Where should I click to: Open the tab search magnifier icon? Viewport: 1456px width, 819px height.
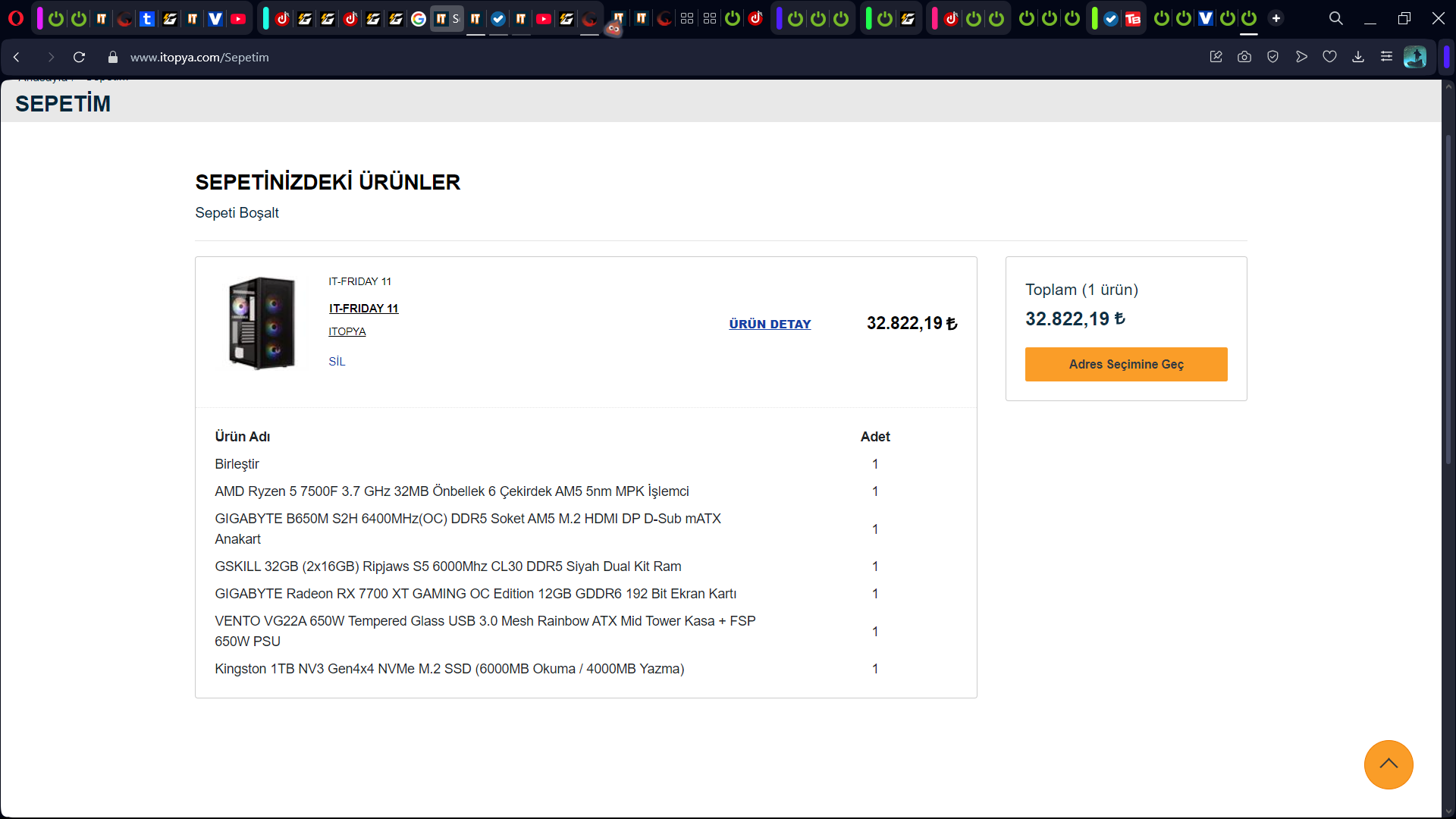point(1336,18)
